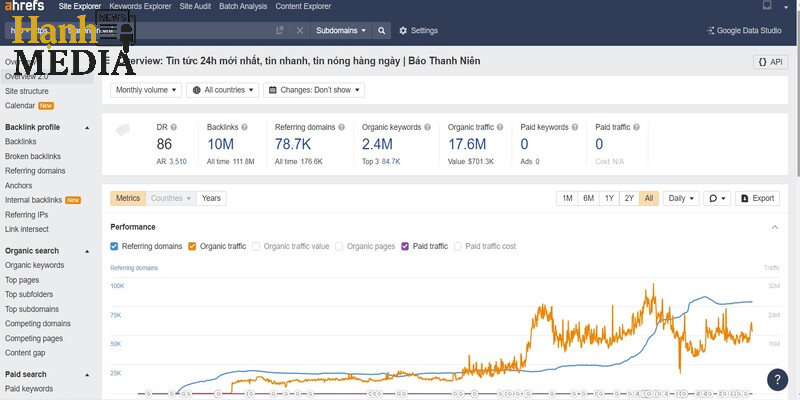Set chart range to 1Y

pyautogui.click(x=609, y=198)
